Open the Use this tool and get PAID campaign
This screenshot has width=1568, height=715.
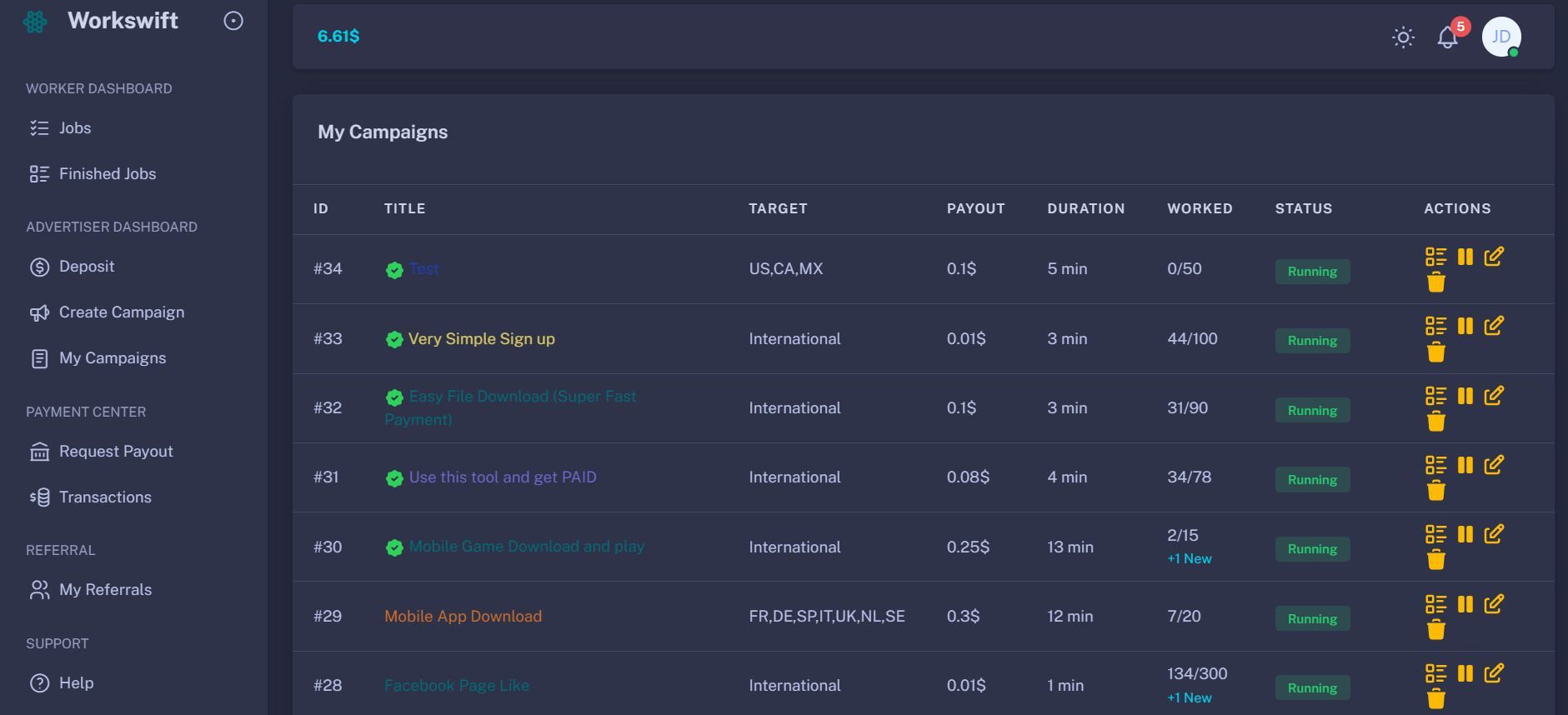pos(502,477)
